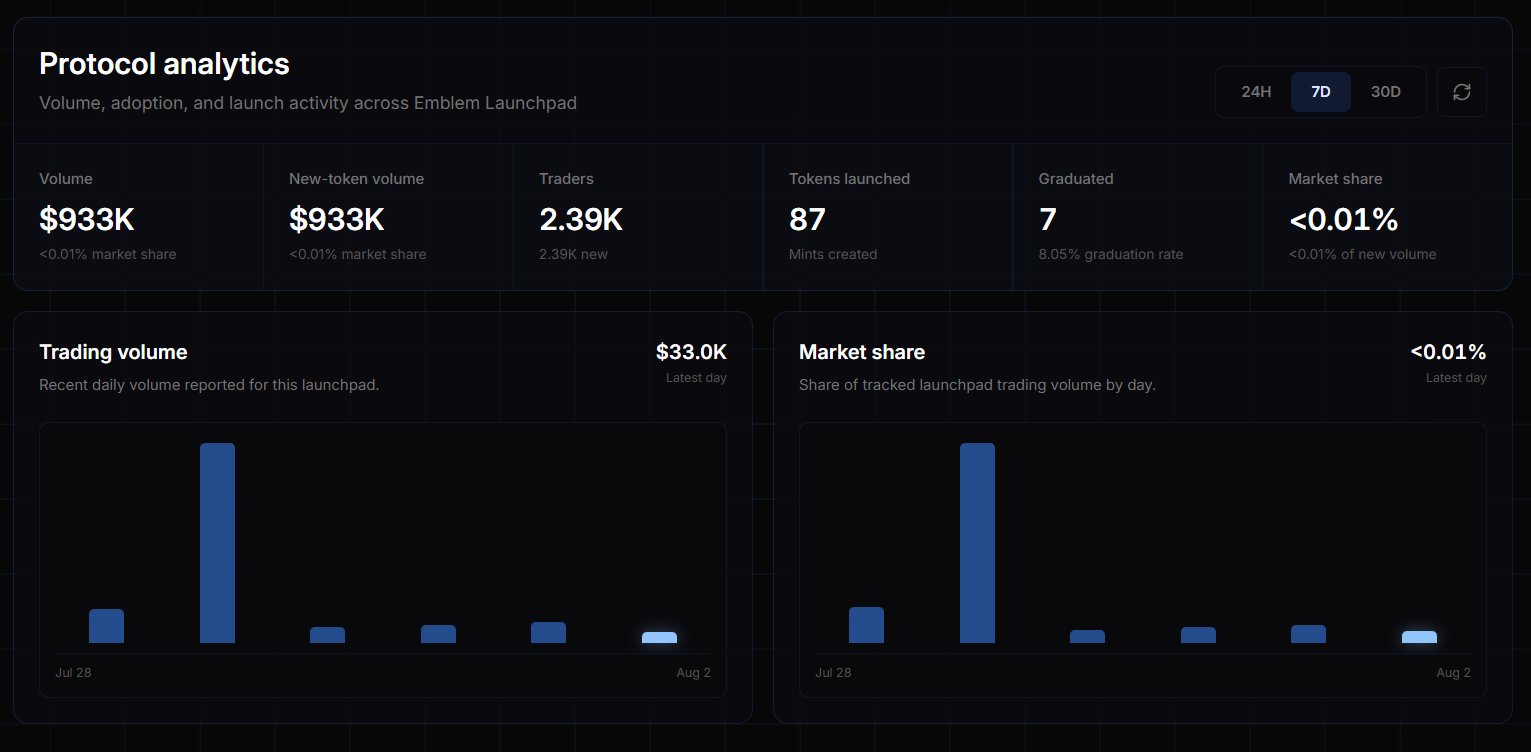Click the Market share chart panel title
The image size is (1531, 752).
click(862, 352)
